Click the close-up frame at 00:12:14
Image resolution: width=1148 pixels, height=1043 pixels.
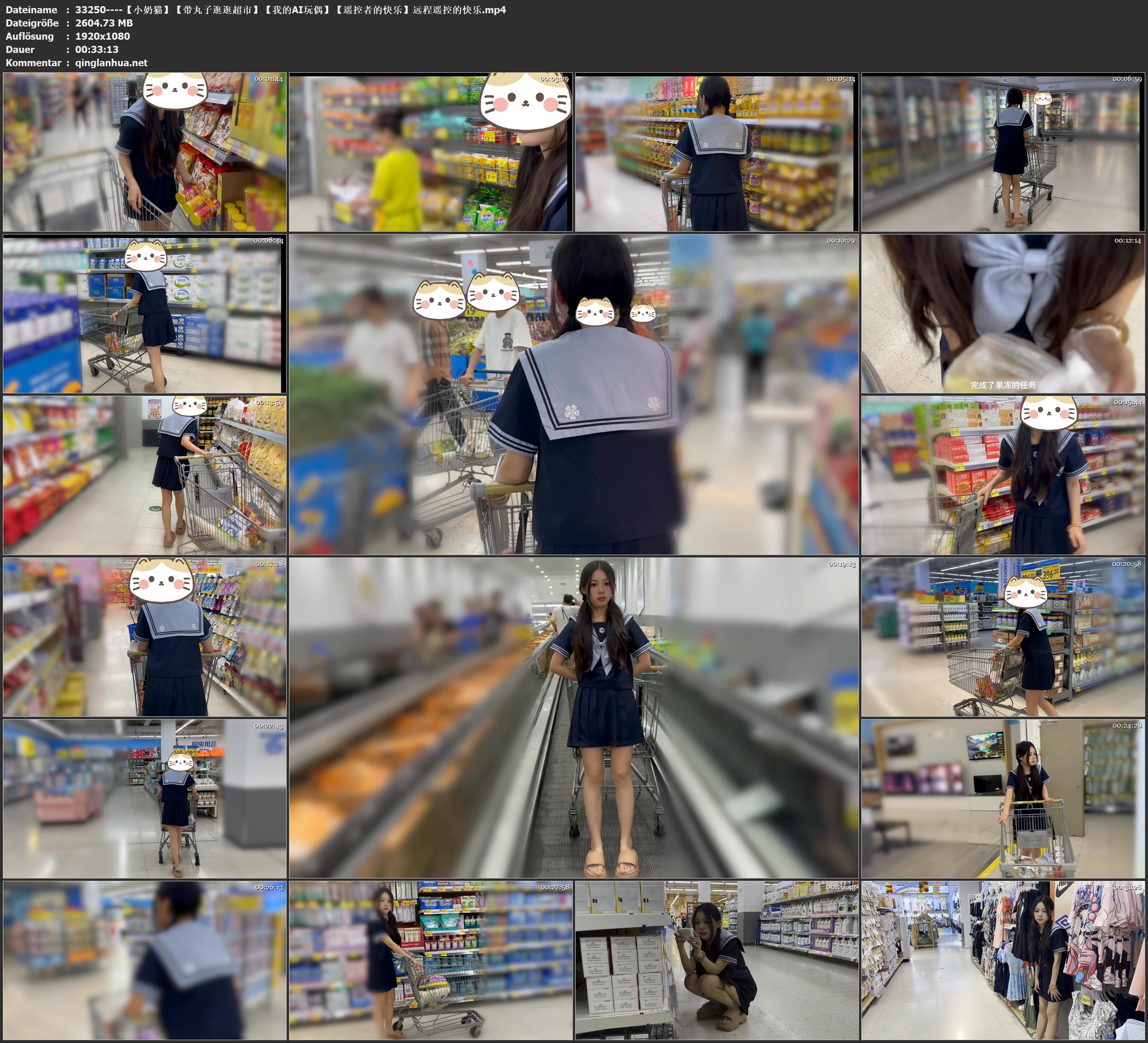coord(1003,313)
